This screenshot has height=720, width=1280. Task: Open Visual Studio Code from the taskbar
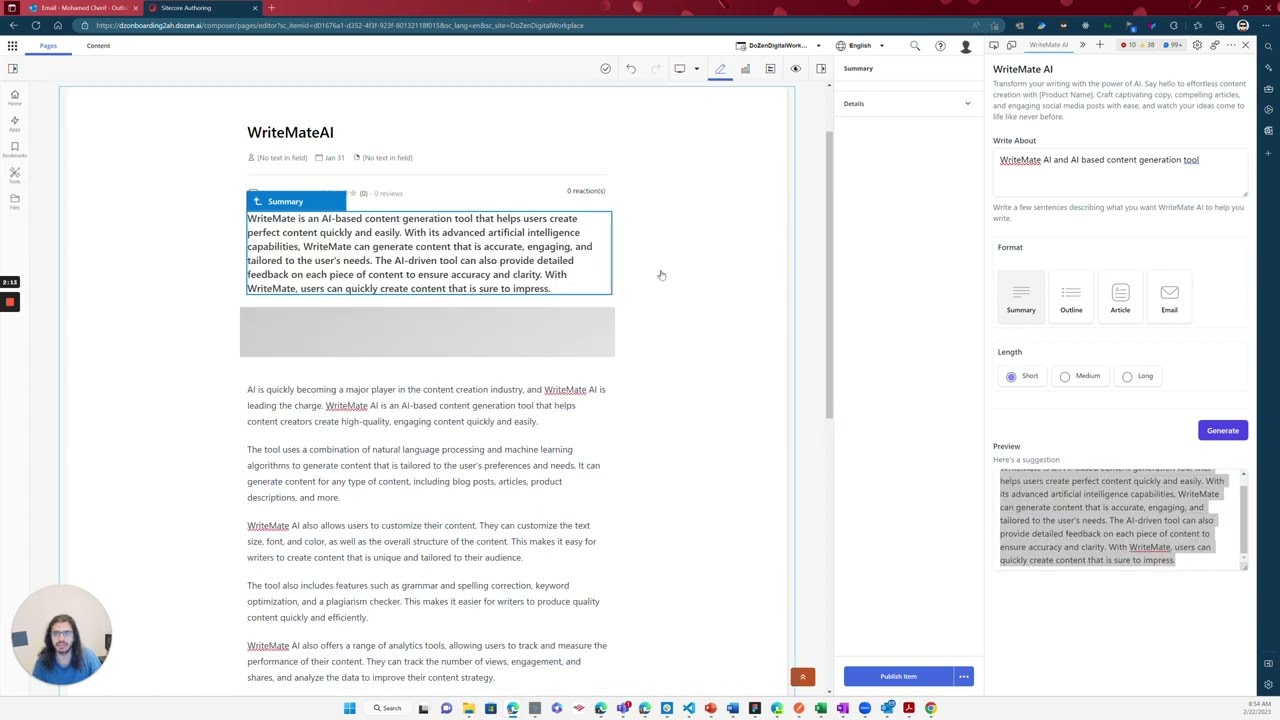click(x=689, y=708)
